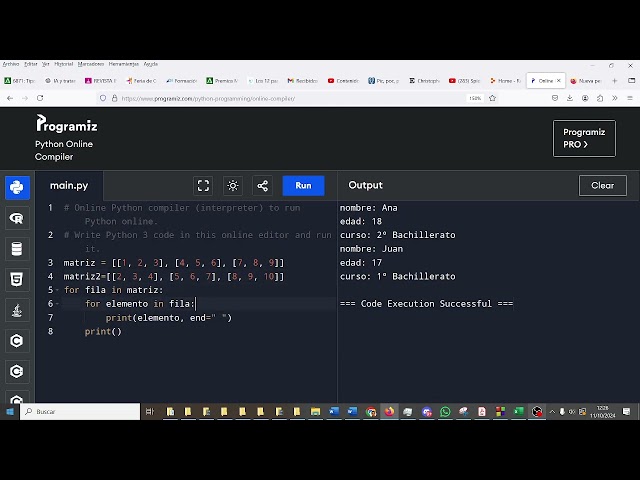The width and height of the screenshot is (640, 480).
Task: Click the Windows Start button
Action: coord(10,412)
